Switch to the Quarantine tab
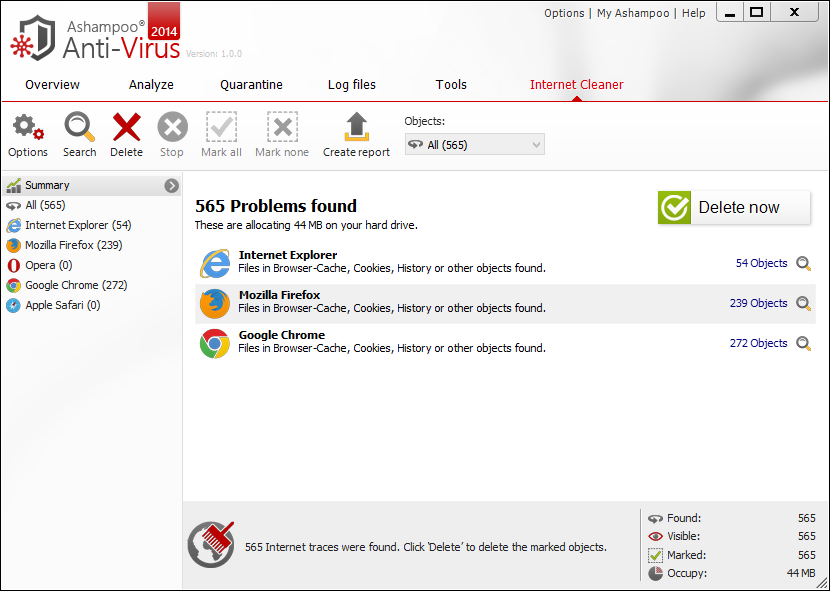This screenshot has height=591, width=830. coord(251,85)
